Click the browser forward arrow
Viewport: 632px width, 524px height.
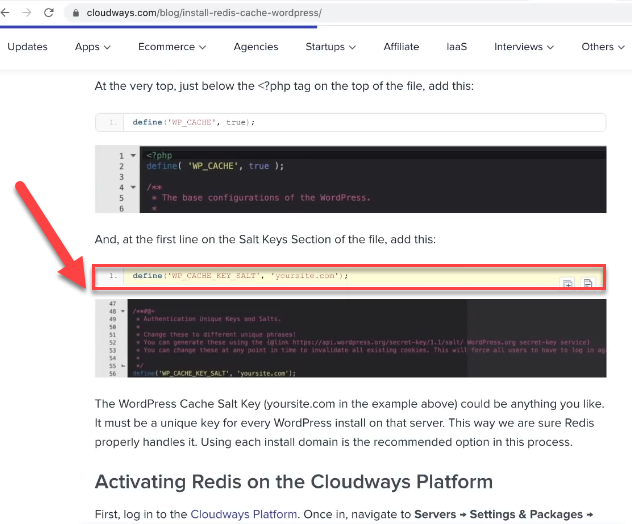[x=27, y=13]
